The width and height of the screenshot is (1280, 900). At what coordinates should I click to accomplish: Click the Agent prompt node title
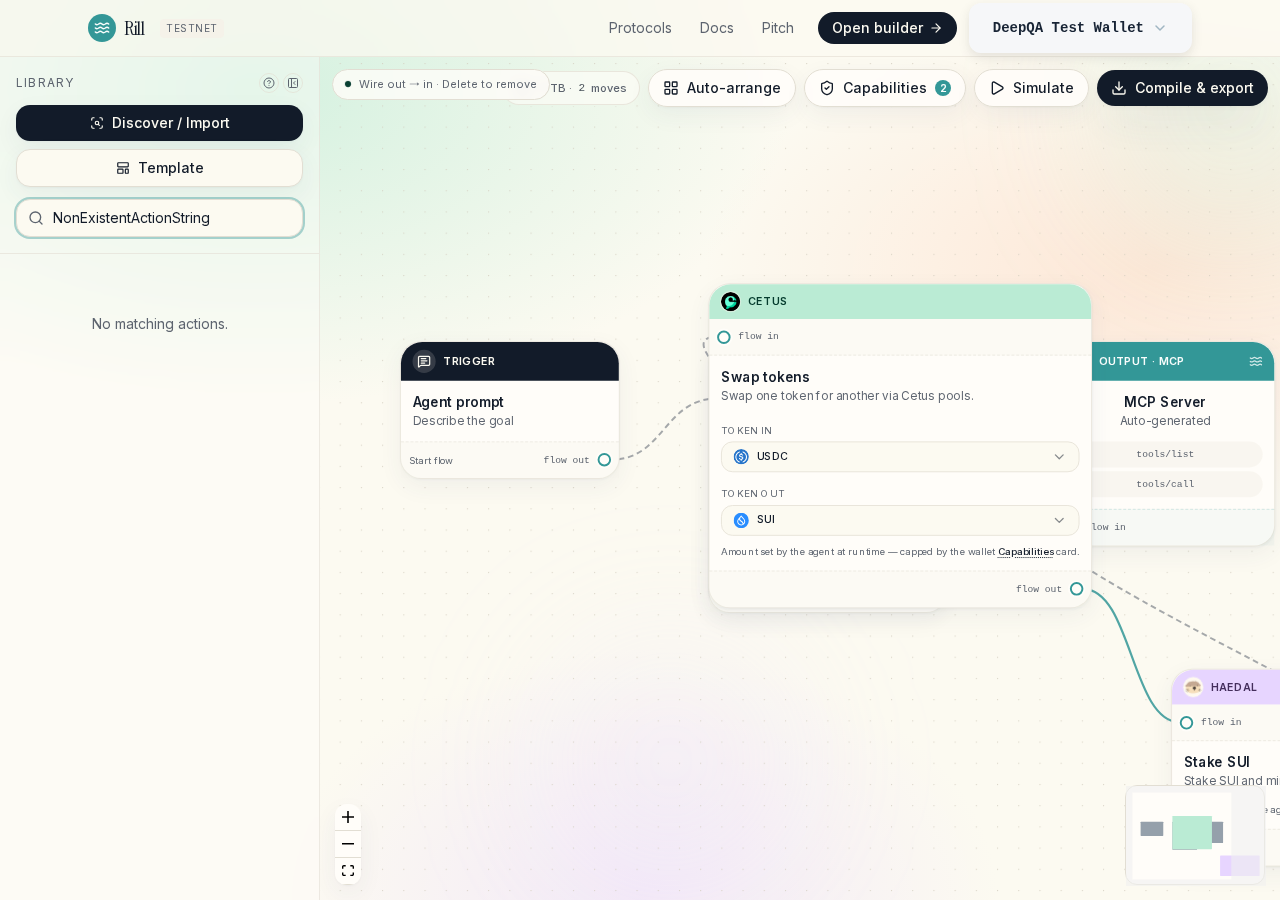[x=458, y=402]
